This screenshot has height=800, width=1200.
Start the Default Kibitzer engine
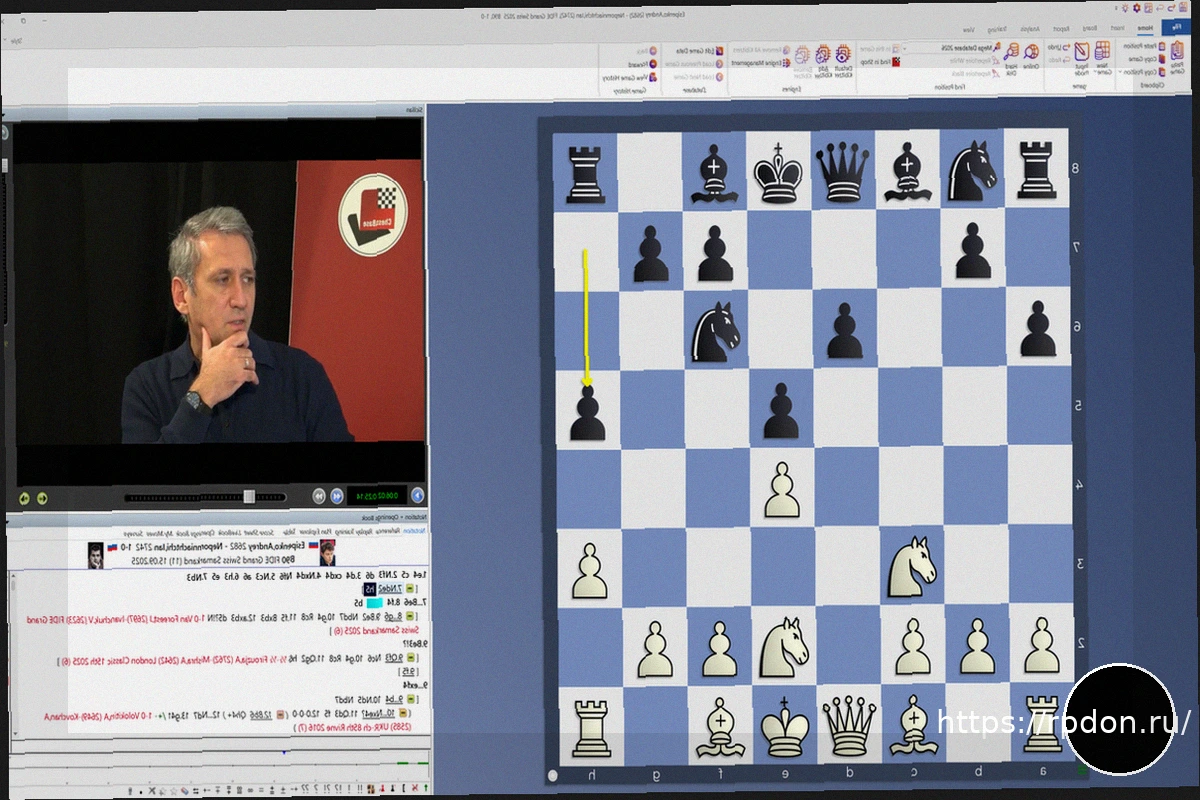tap(843, 54)
